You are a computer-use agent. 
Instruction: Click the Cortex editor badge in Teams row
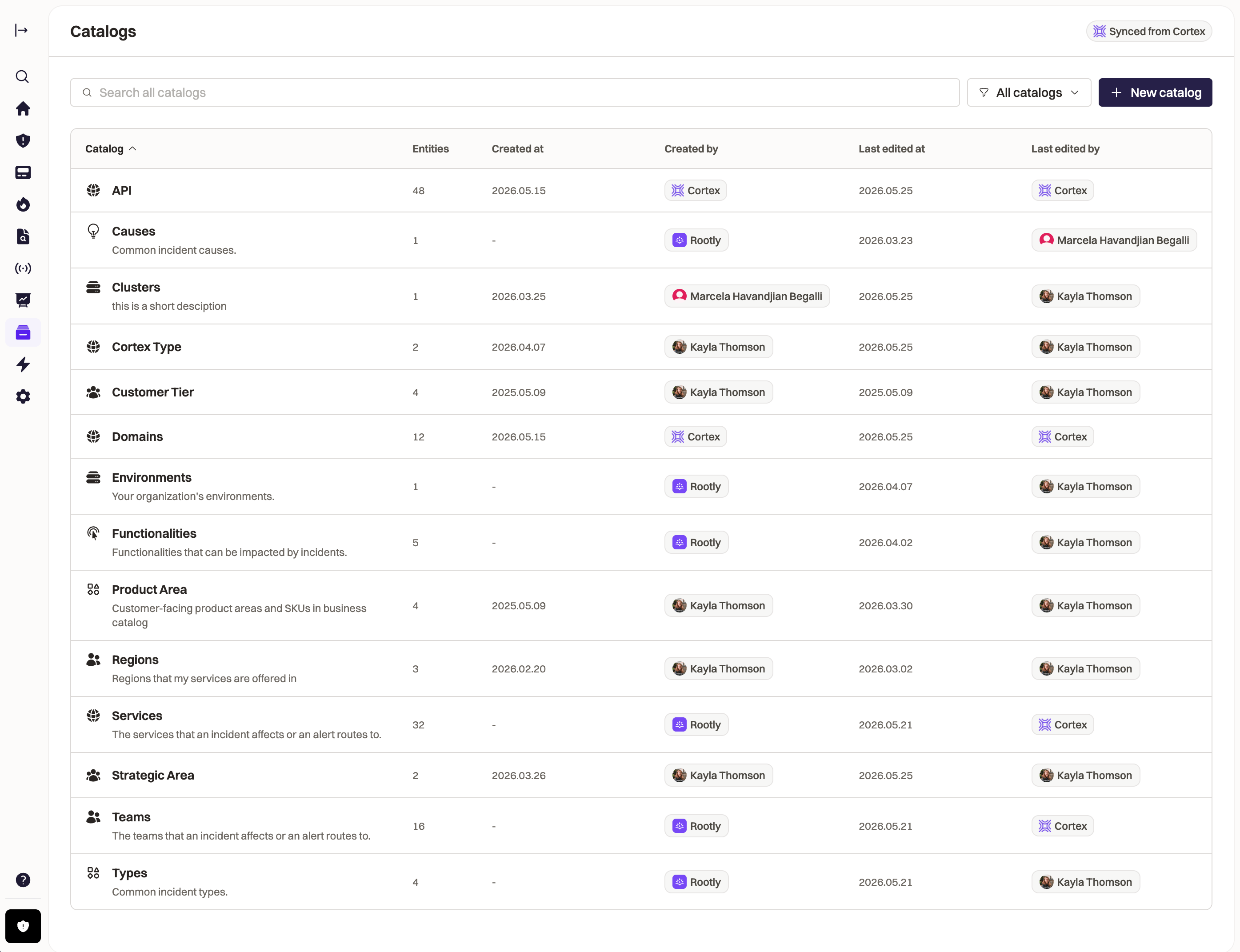coord(1062,826)
